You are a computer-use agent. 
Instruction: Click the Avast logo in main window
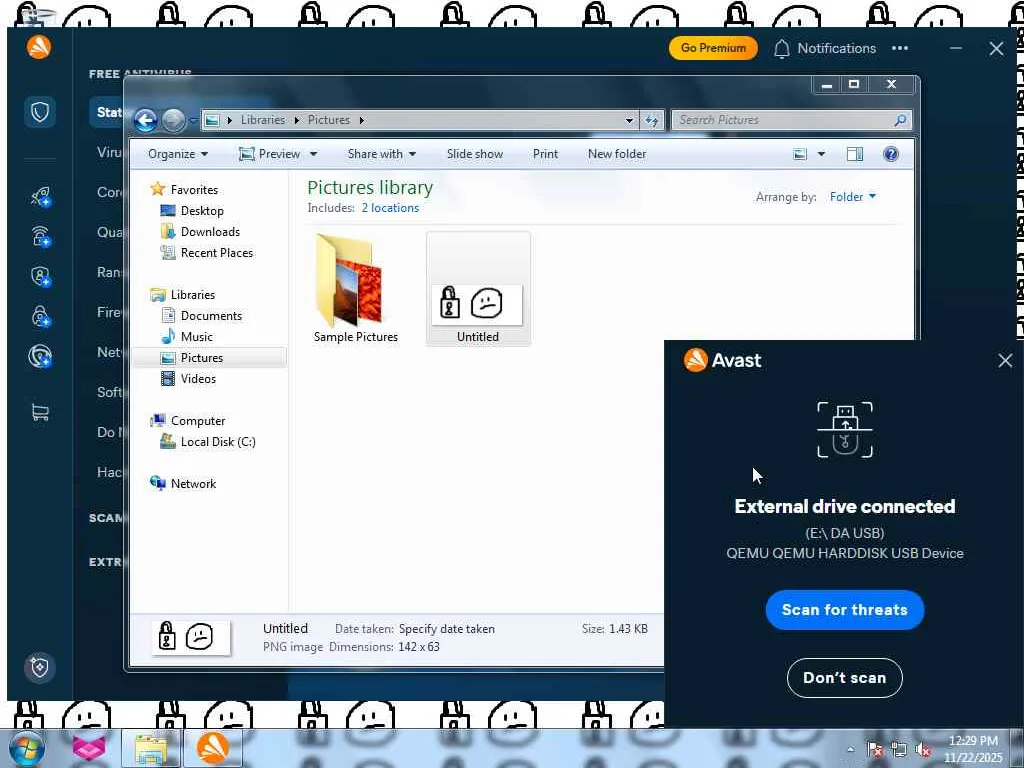pos(39,47)
